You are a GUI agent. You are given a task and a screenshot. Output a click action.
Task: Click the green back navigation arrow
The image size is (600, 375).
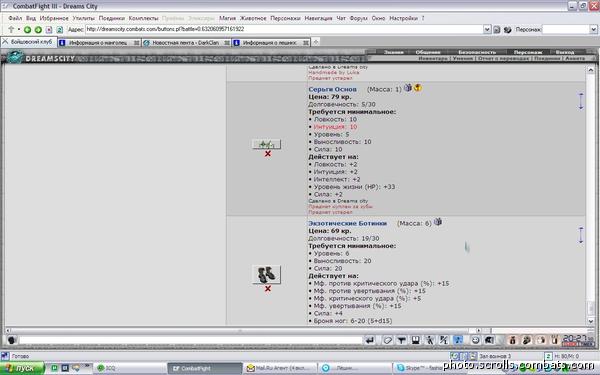coord(28,29)
